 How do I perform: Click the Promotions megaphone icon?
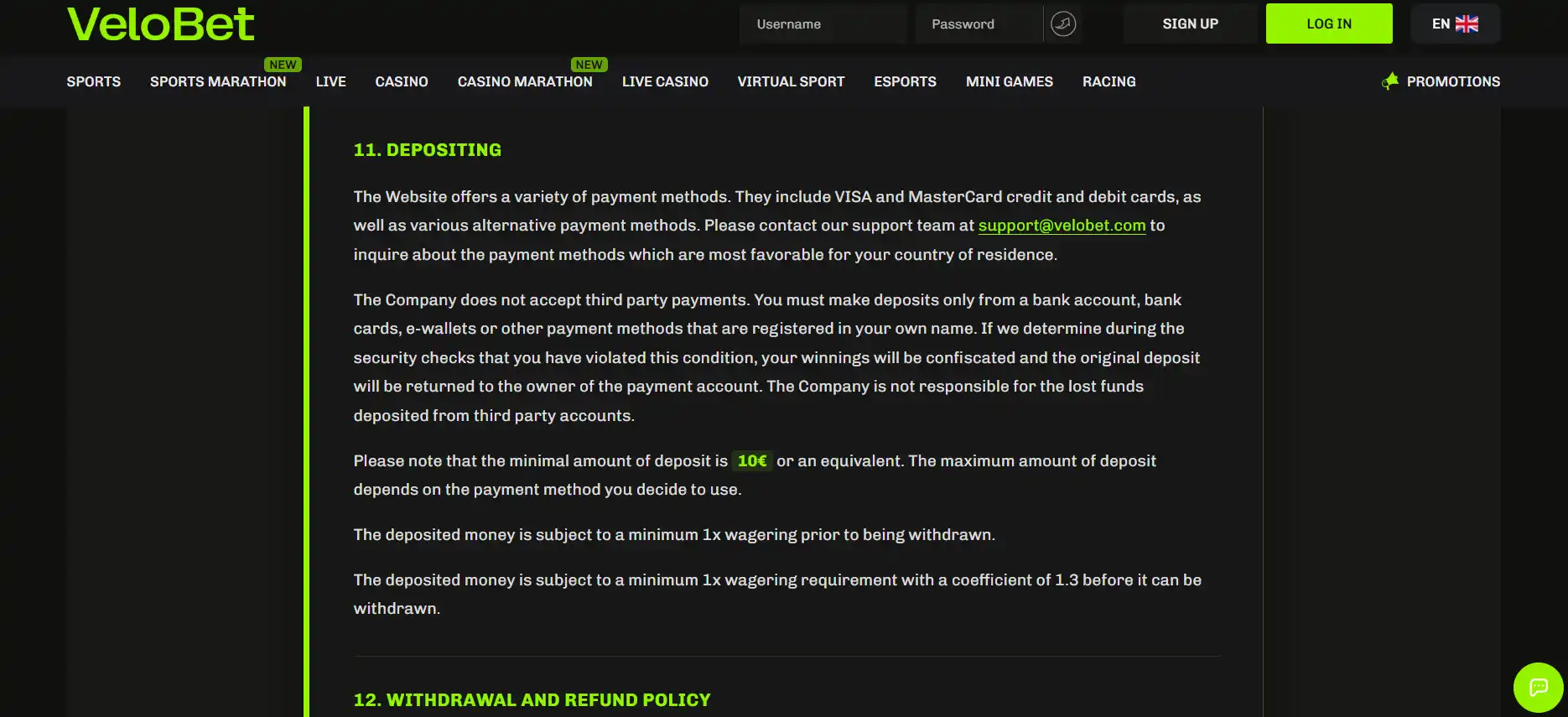[1390, 81]
